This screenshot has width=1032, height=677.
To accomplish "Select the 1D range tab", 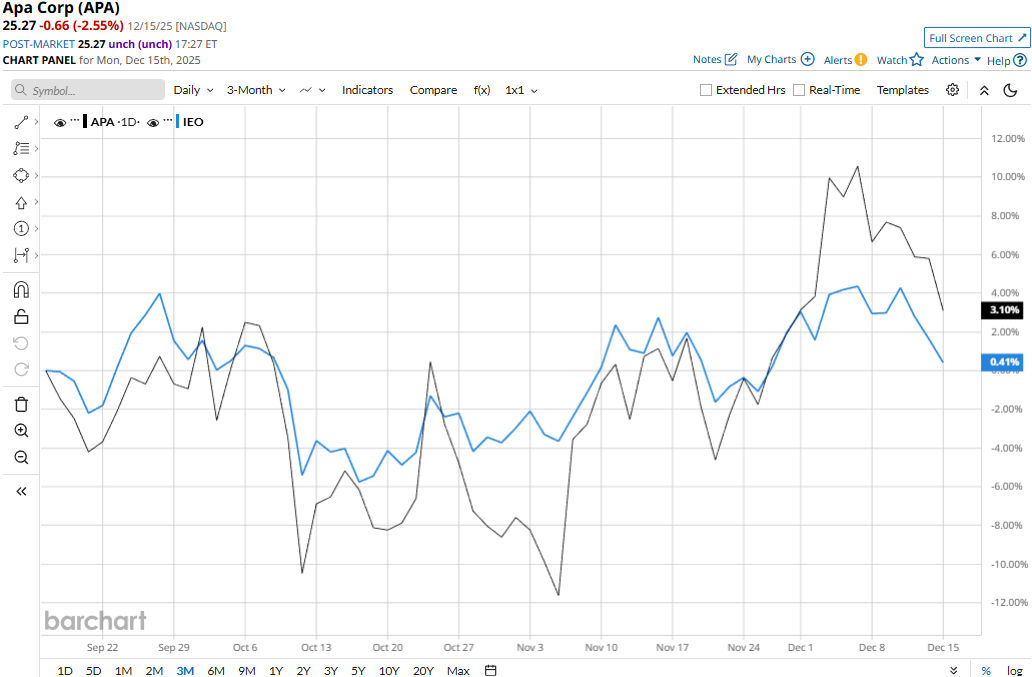I will [x=64, y=670].
